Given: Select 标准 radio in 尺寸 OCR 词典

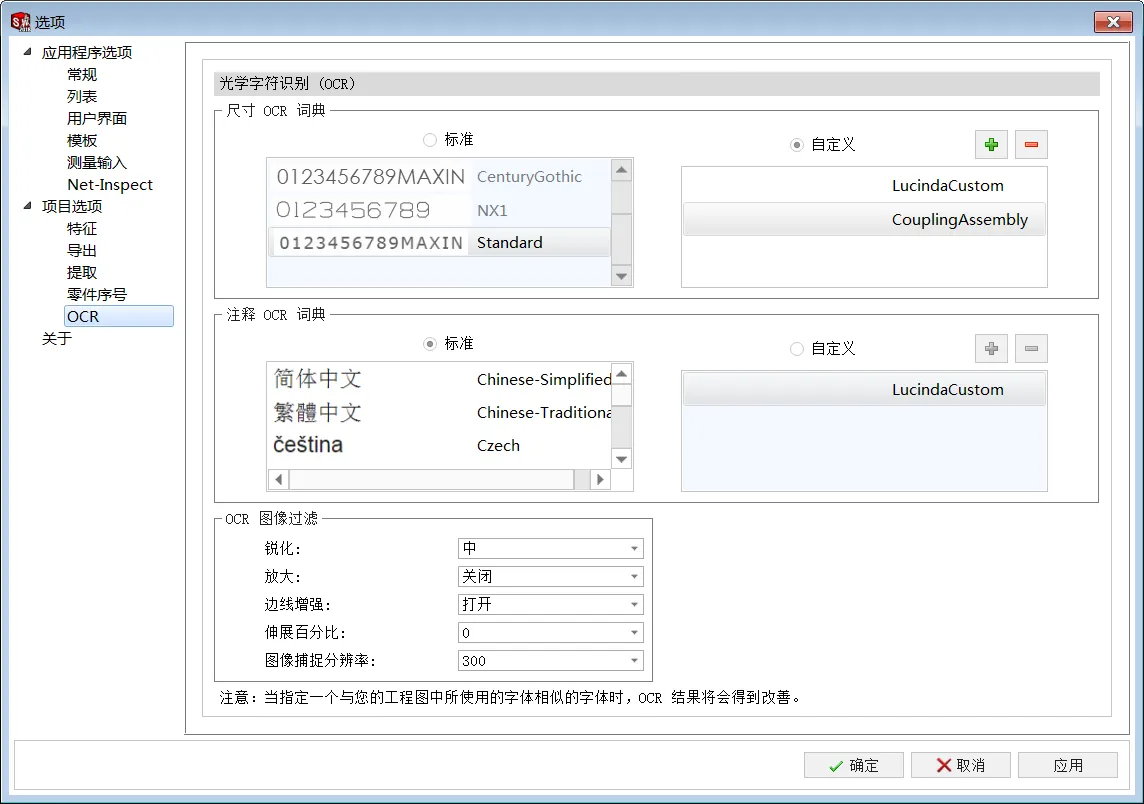Looking at the screenshot, I should click(x=430, y=139).
